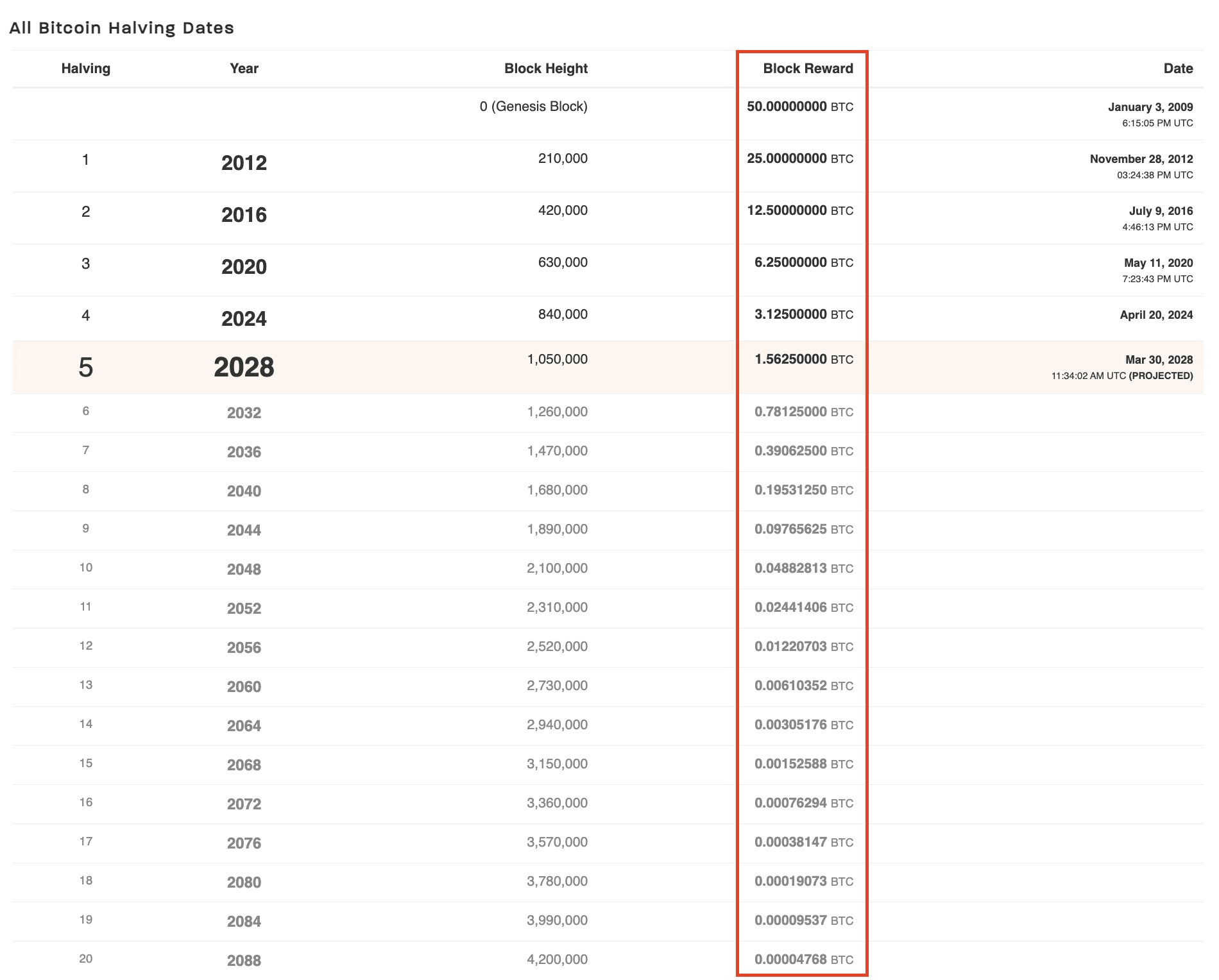
Task: Select the 3.12500000 BTC reward
Action: pos(804,314)
